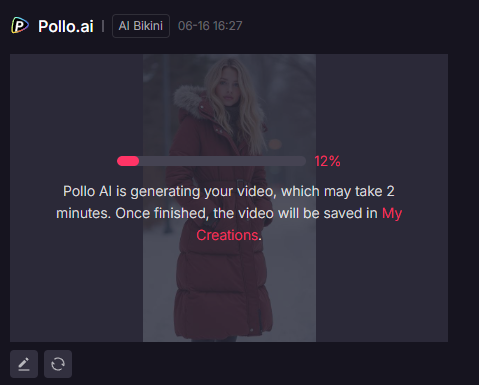Image resolution: width=479 pixels, height=385 pixels.
Task: Click the fur hood area in the preview
Action: click(x=190, y=100)
